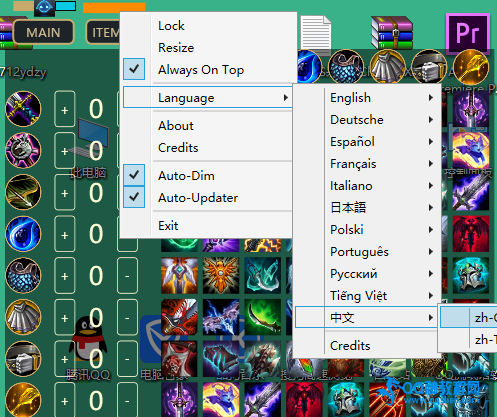Open the Tiếng Việt submenu entry
The height and width of the screenshot is (417, 497).
point(367,296)
